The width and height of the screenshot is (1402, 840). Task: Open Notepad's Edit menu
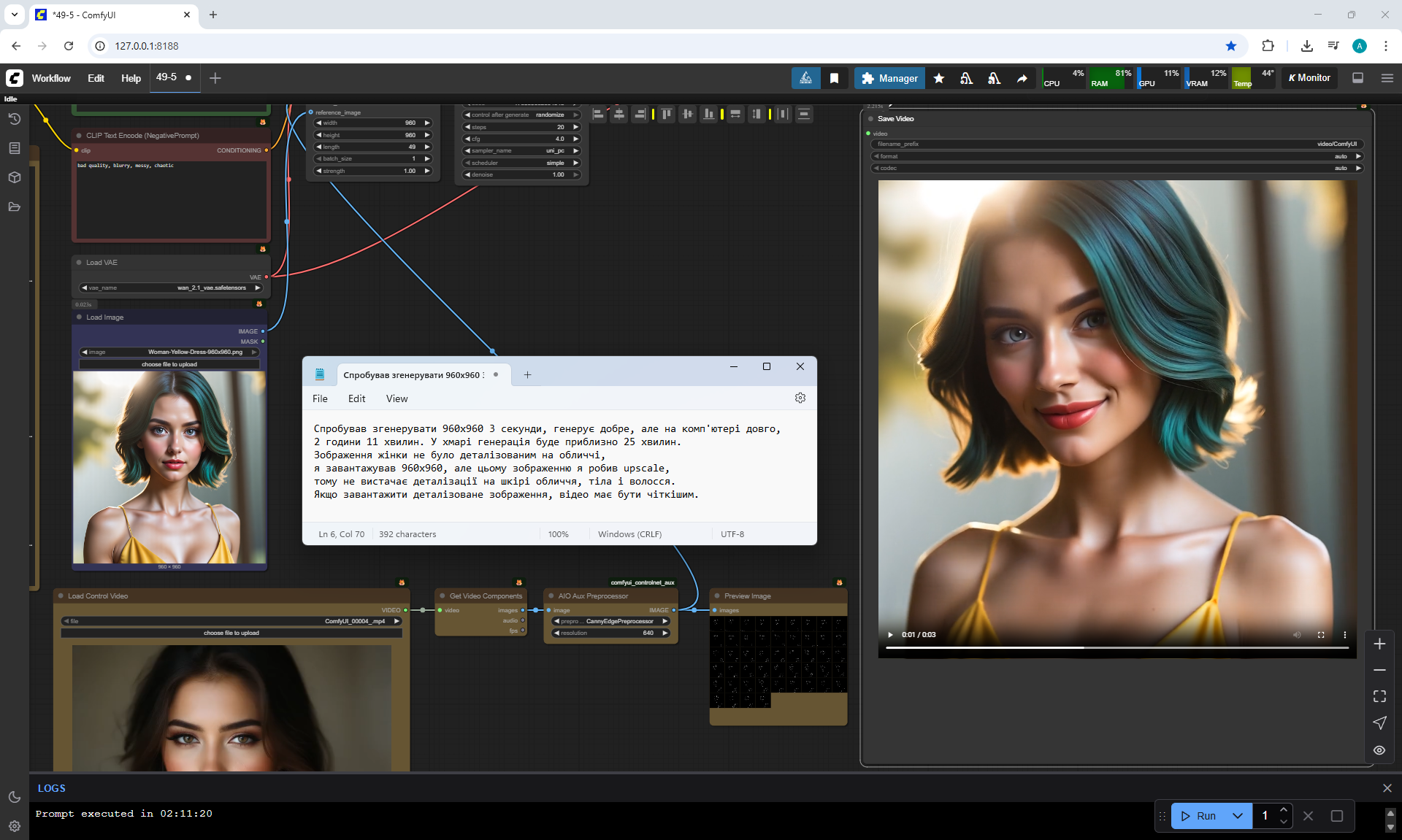tap(356, 398)
